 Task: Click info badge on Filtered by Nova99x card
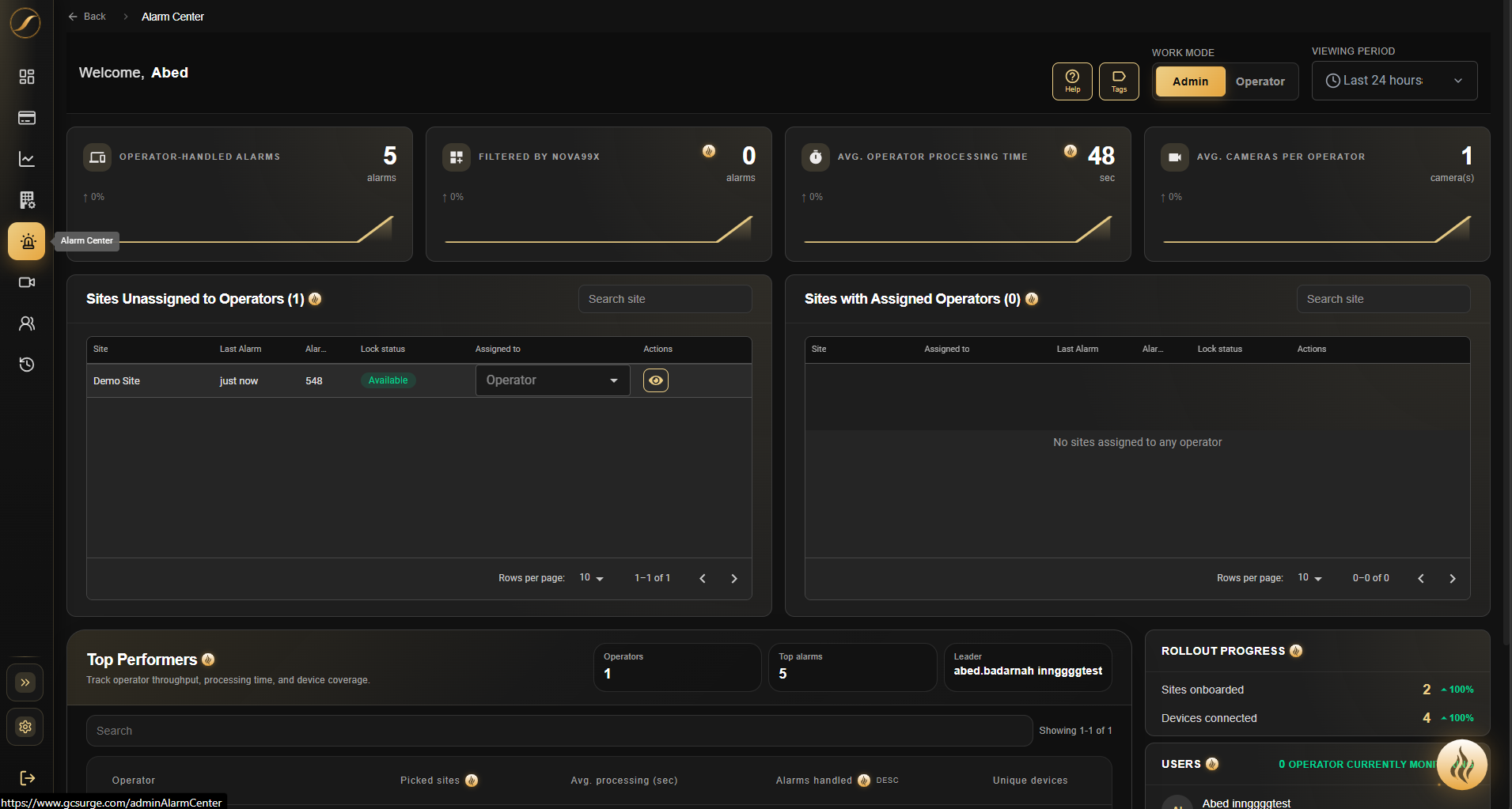pos(709,151)
